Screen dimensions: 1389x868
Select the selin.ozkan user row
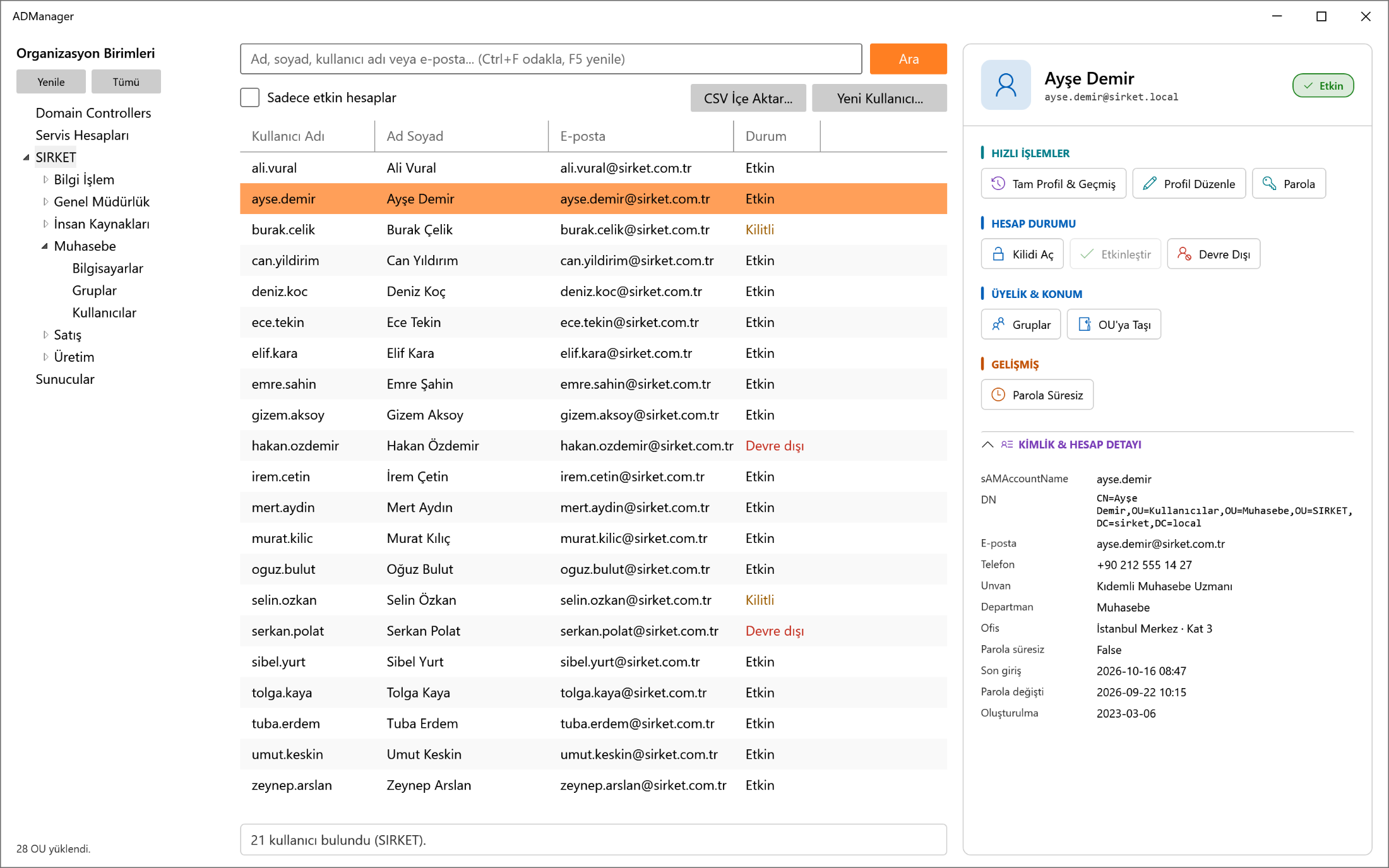pyautogui.click(x=593, y=600)
